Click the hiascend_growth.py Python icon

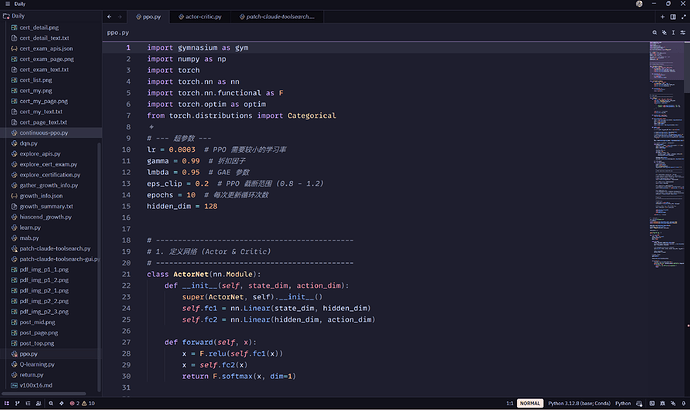(14, 217)
